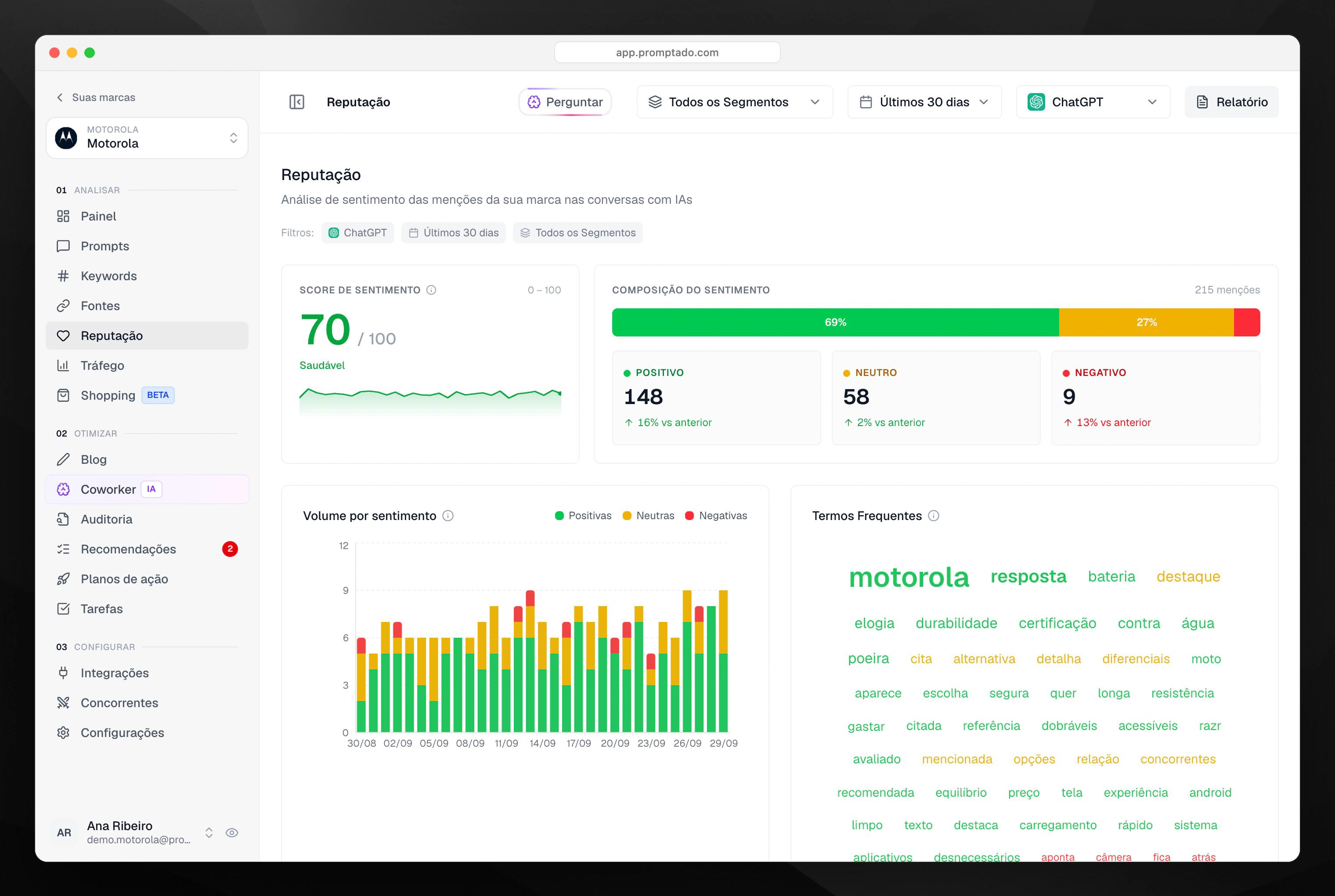Click the Blog pencil icon
Screen dimensions: 1335x896
point(63,459)
